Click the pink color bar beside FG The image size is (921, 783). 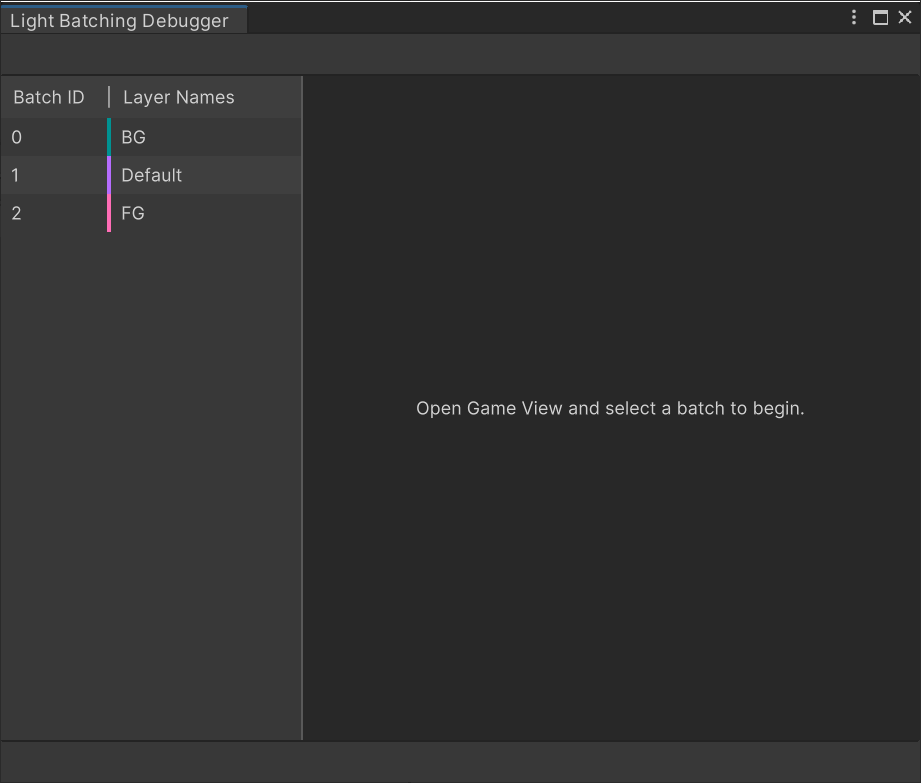(110, 213)
